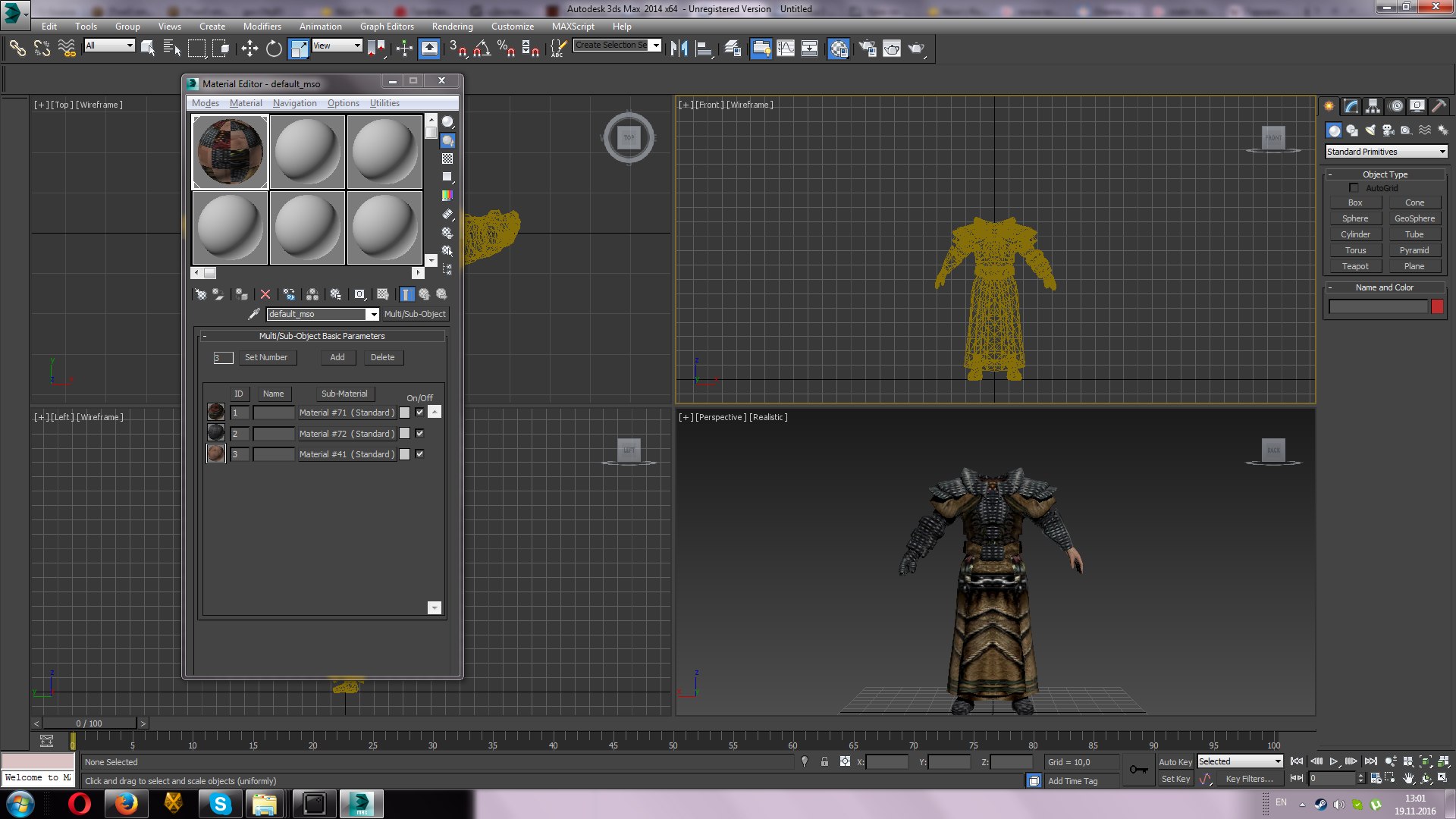
Task: Select the Rotate tool in main toolbar
Action: point(274,49)
